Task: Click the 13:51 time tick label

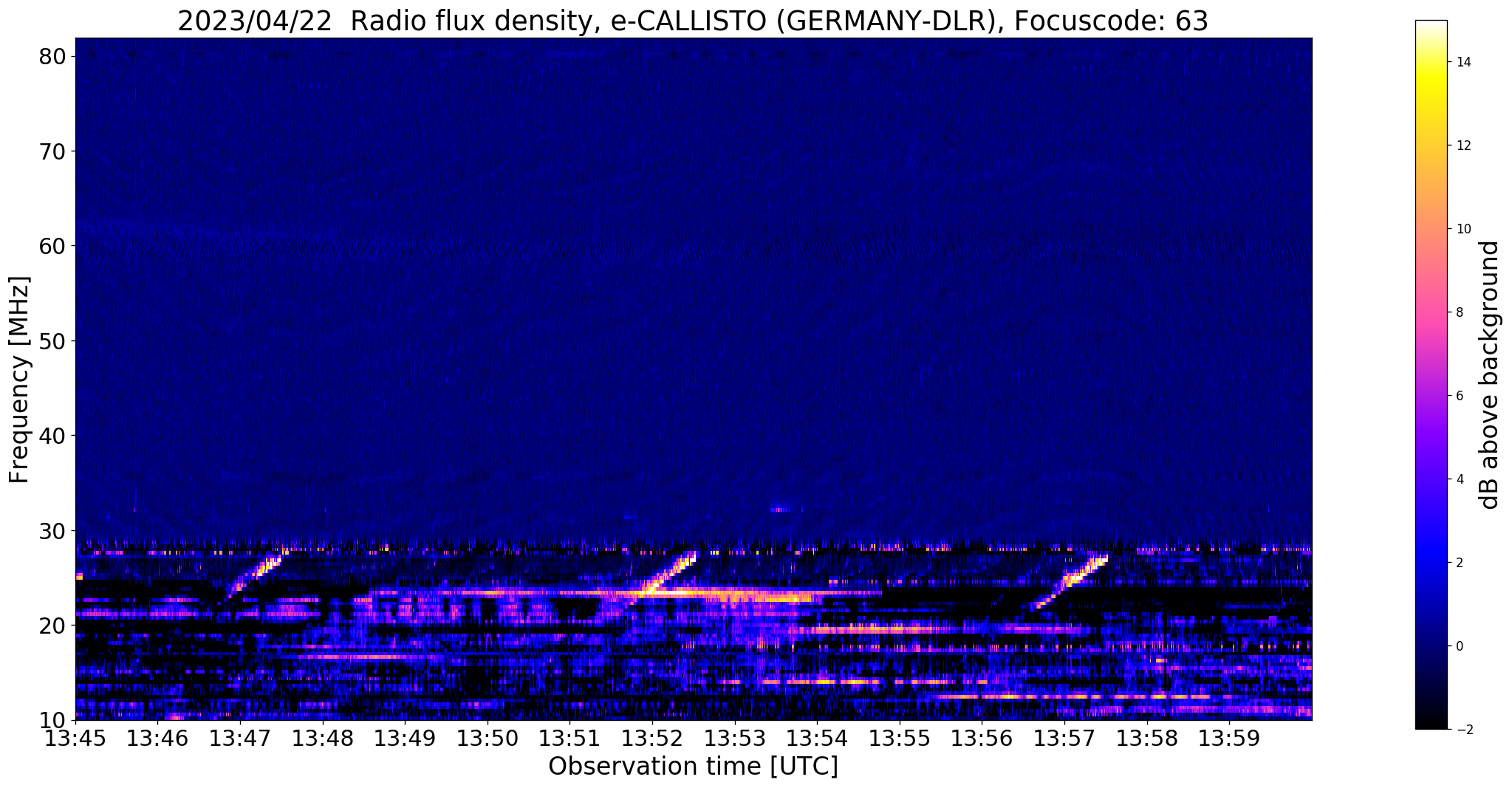Action: [x=570, y=738]
